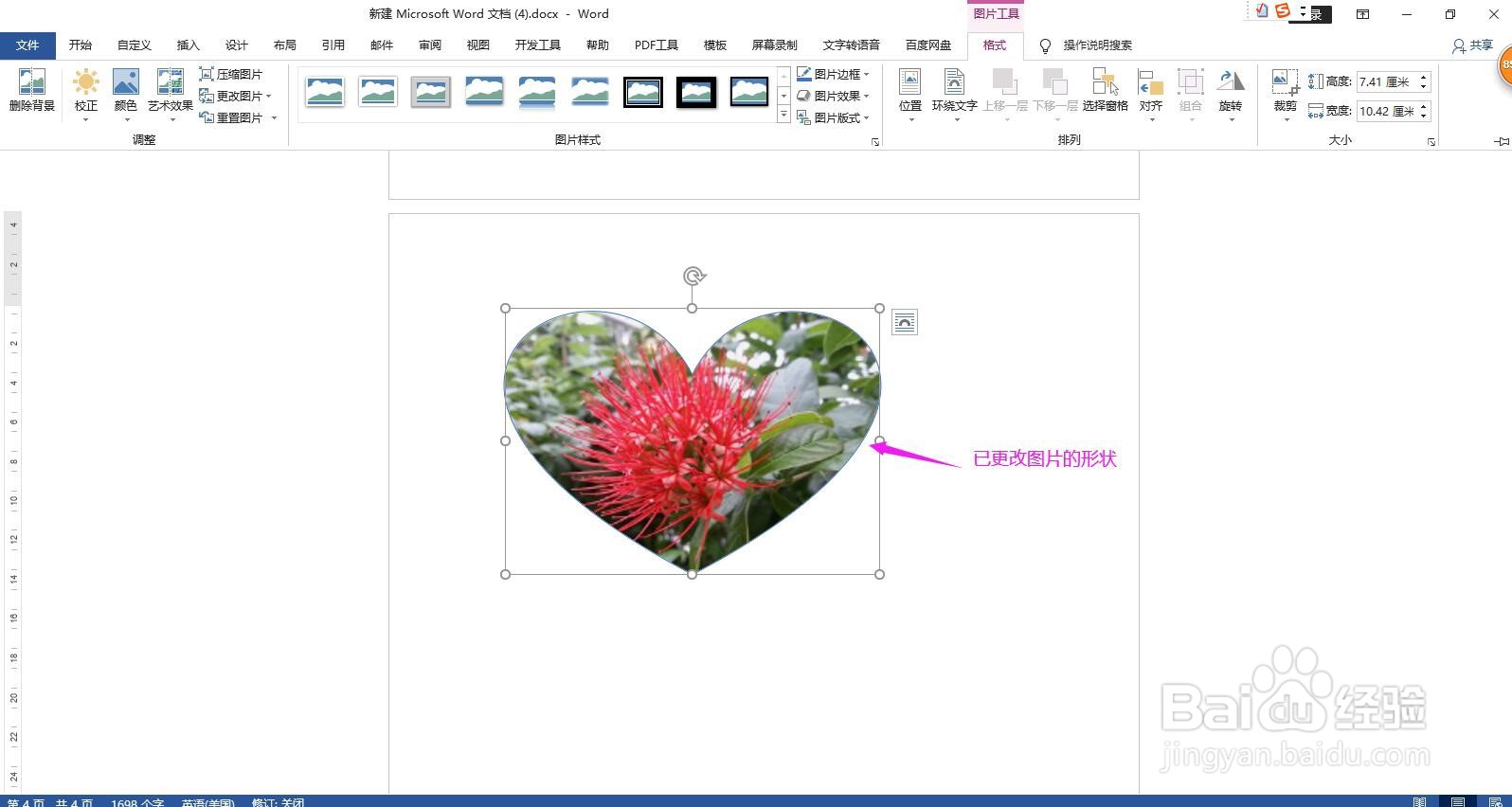Open the Position (位置) menu
The image size is (1512, 807).
point(909,93)
